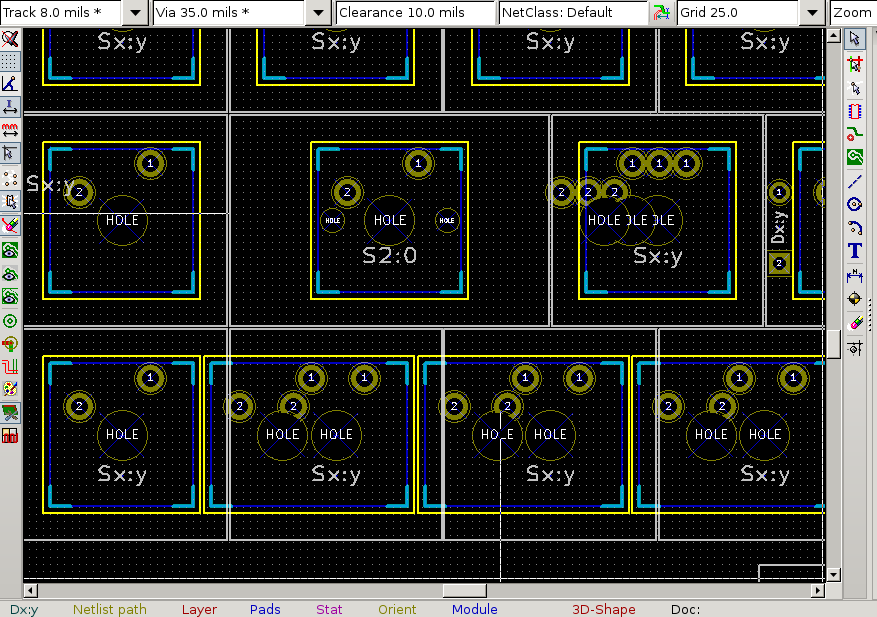Pick the Add filled zones tool
The height and width of the screenshot is (617, 877).
tap(855, 157)
